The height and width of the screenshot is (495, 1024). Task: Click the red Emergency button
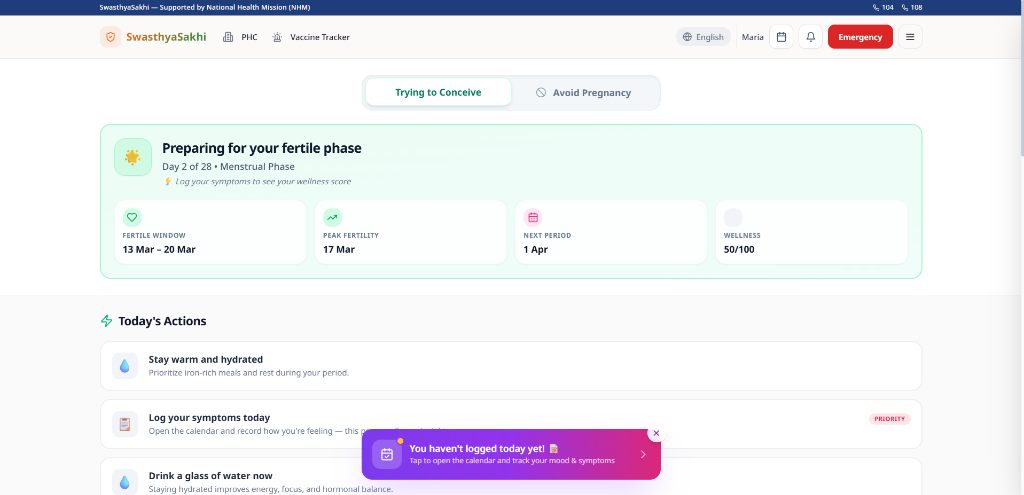coord(860,37)
